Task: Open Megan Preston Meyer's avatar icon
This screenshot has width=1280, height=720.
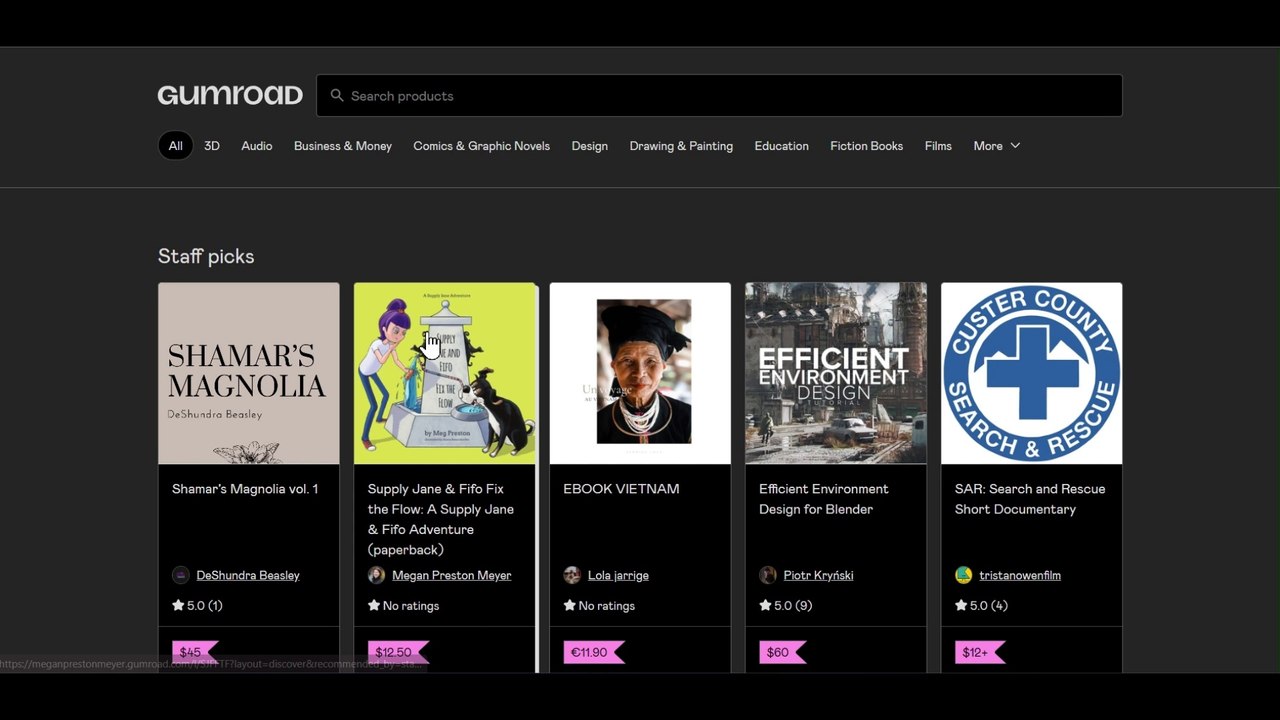Action: click(x=376, y=575)
